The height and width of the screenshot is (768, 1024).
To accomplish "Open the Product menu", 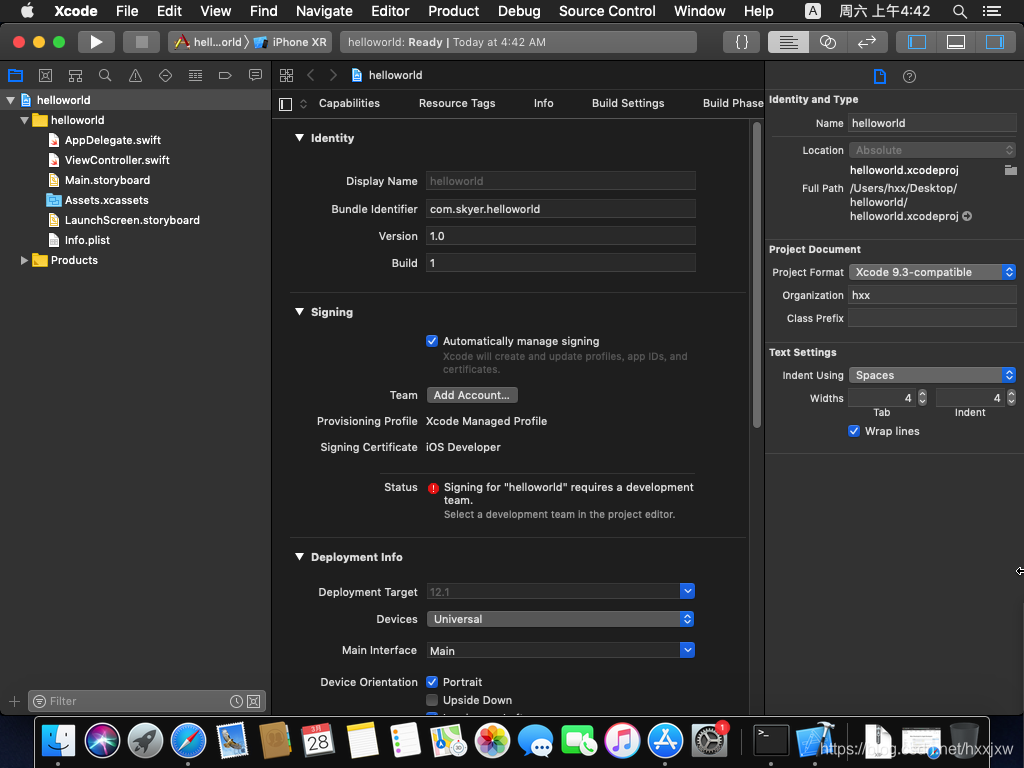I will coord(453,11).
